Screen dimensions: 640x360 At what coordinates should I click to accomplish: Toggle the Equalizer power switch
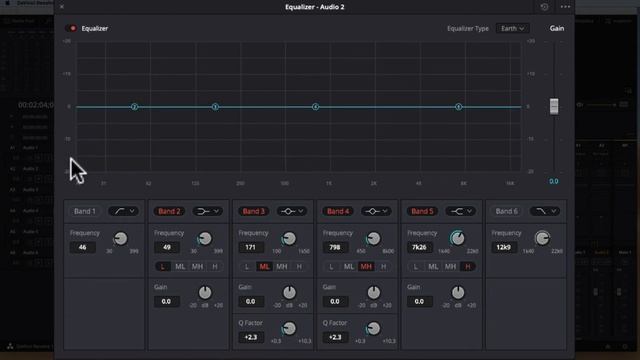pyautogui.click(x=71, y=28)
